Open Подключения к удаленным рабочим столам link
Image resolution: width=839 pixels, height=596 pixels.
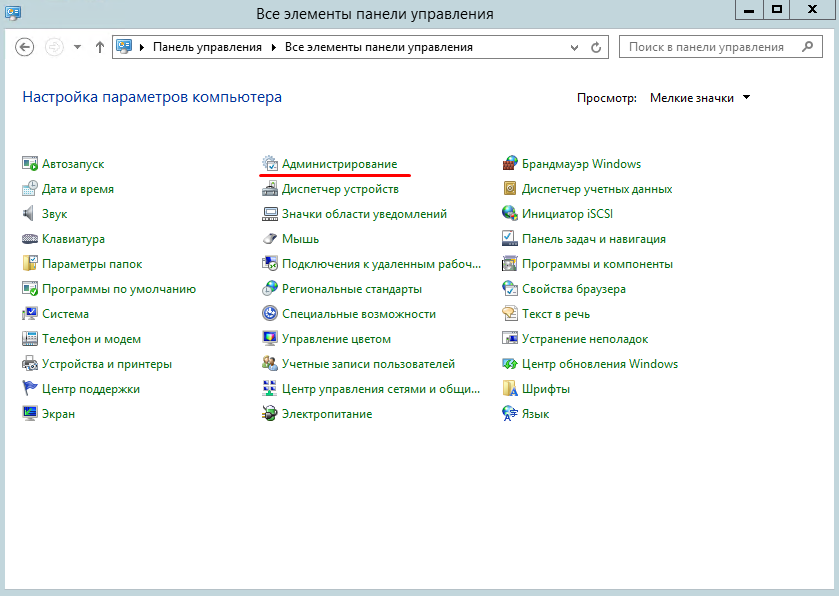382,264
